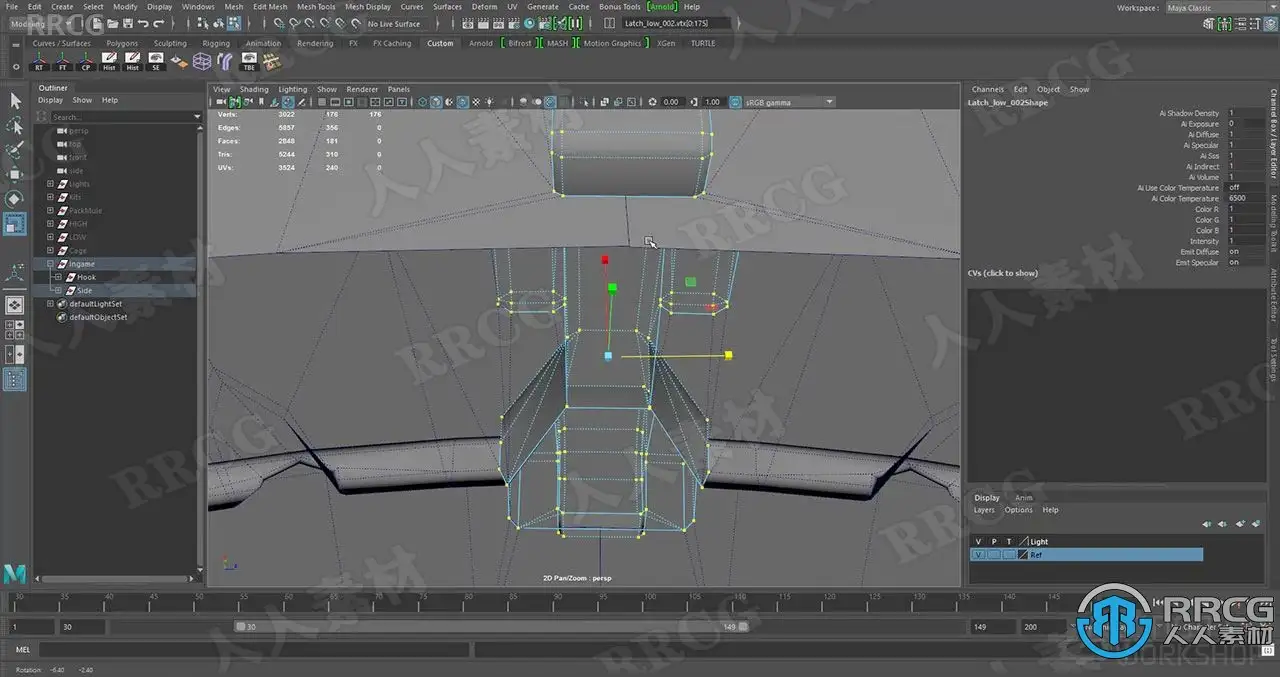1280x677 pixels.
Task: Select the Hook node in Outliner
Action: 87,277
